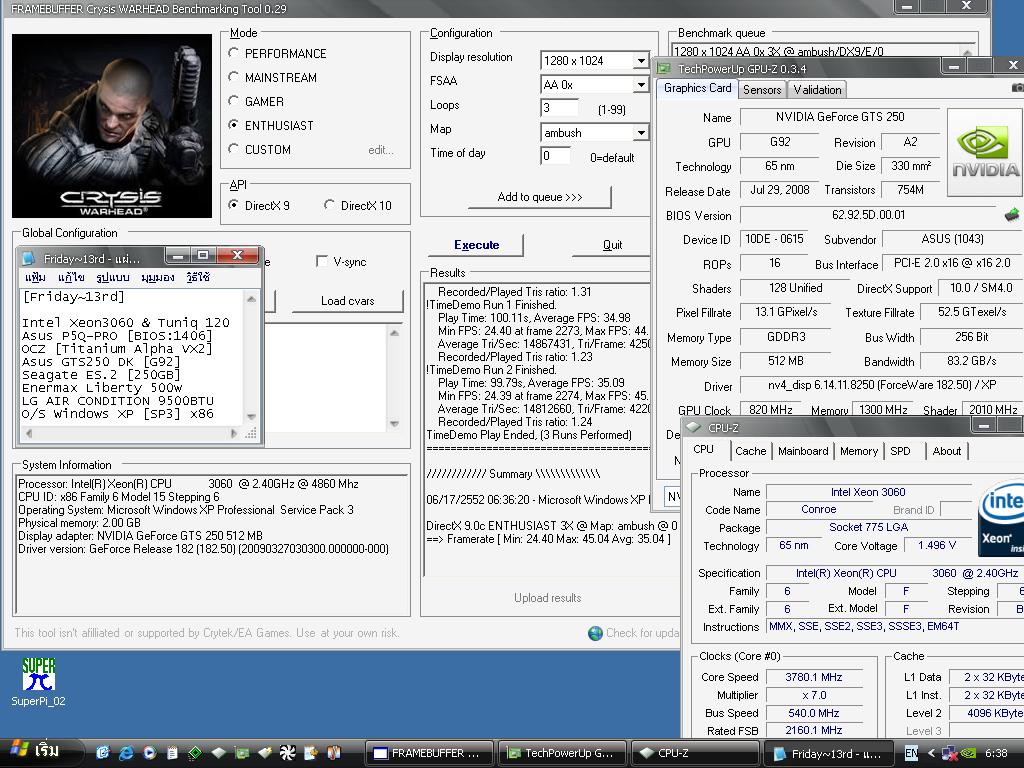
Task: Click the Loops number input field
Action: [x=559, y=108]
